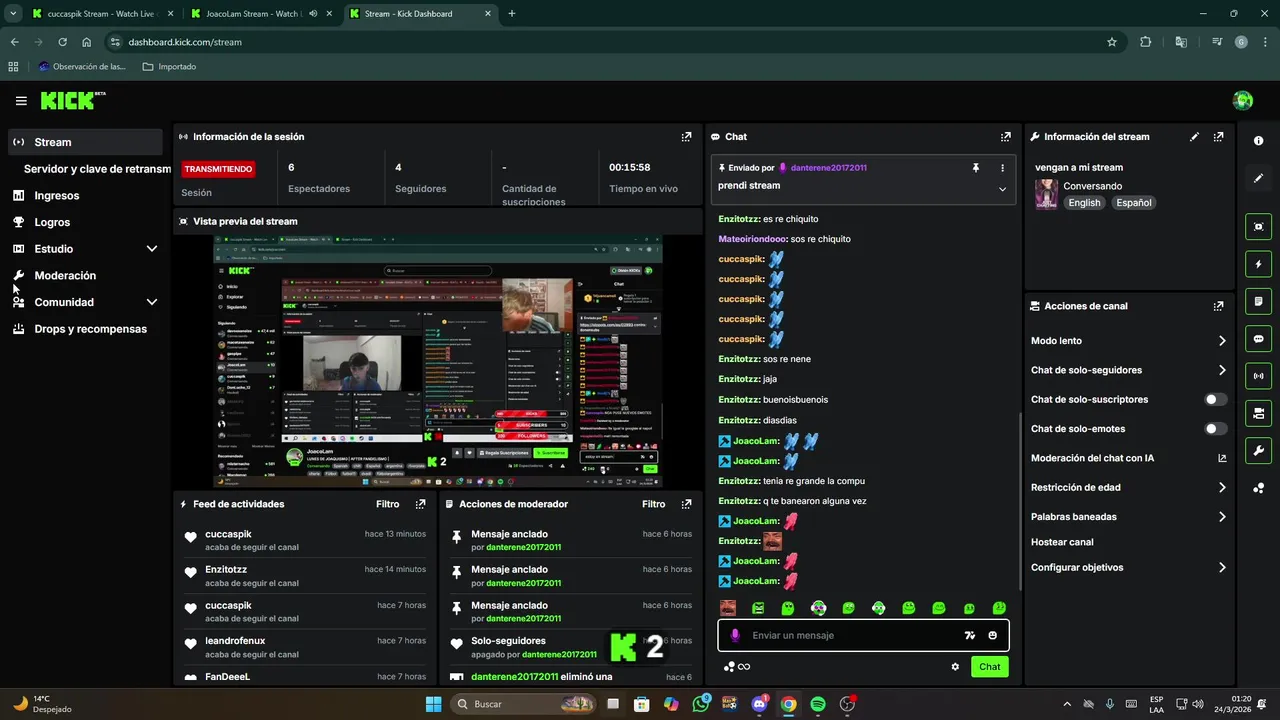1280x720 pixels.
Task: Toggle the channel actions widget icon in right sidebar
Action: click(1258, 413)
